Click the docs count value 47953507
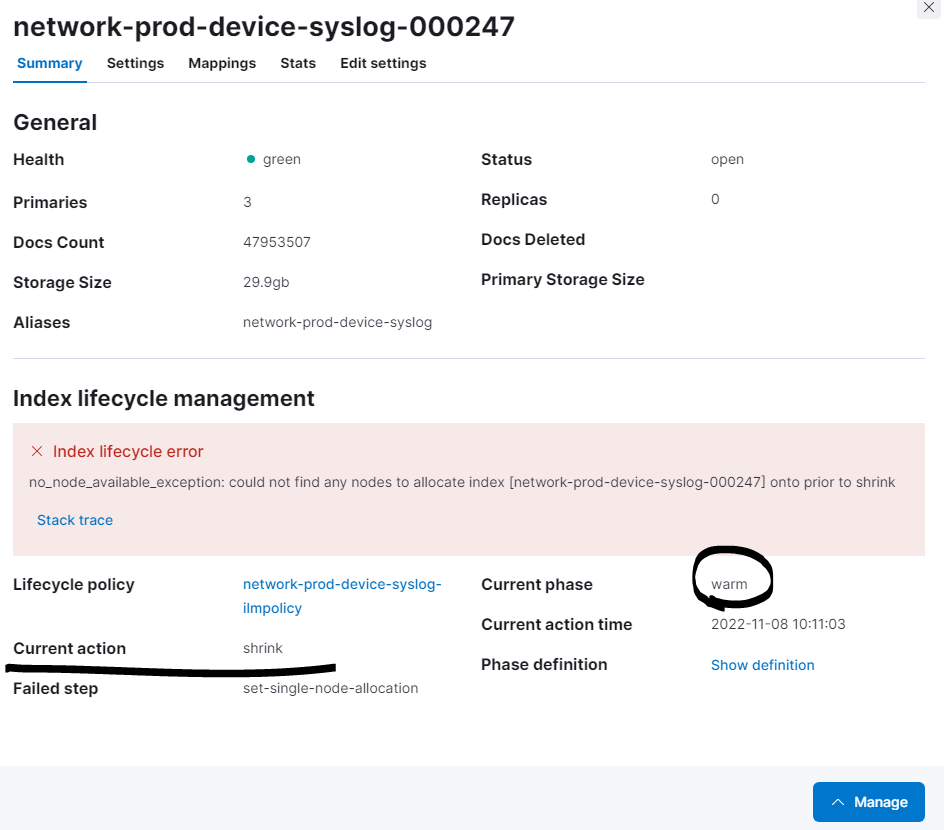 [276, 242]
